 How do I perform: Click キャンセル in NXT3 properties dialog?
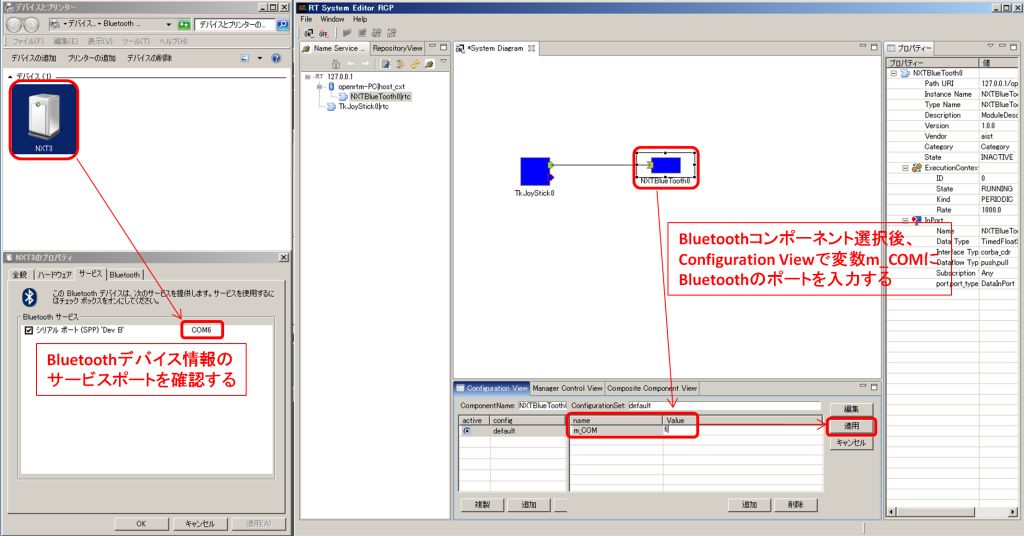(200, 524)
